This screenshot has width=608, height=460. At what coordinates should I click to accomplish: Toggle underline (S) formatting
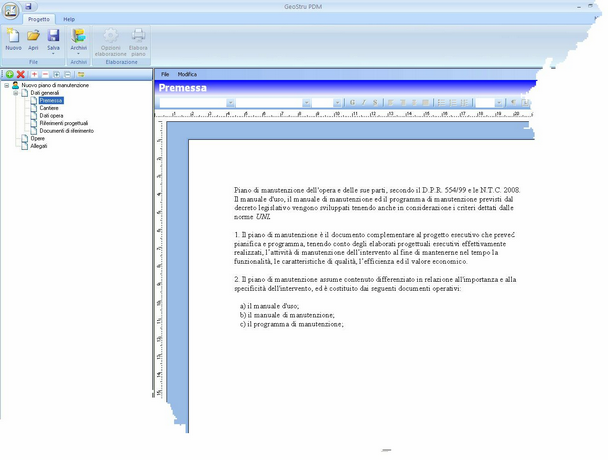375,103
